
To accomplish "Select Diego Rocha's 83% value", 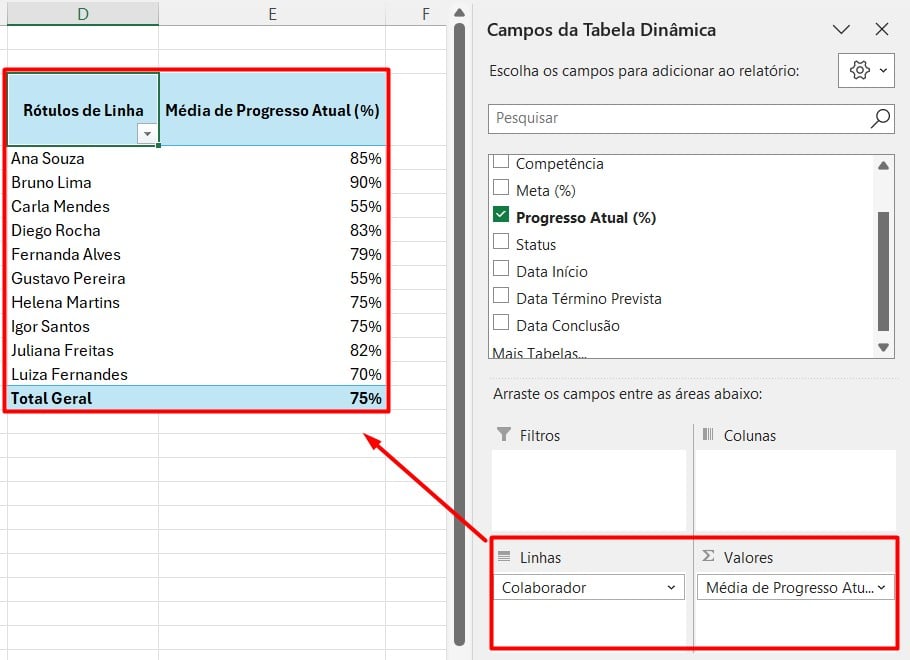I will pos(272,230).
